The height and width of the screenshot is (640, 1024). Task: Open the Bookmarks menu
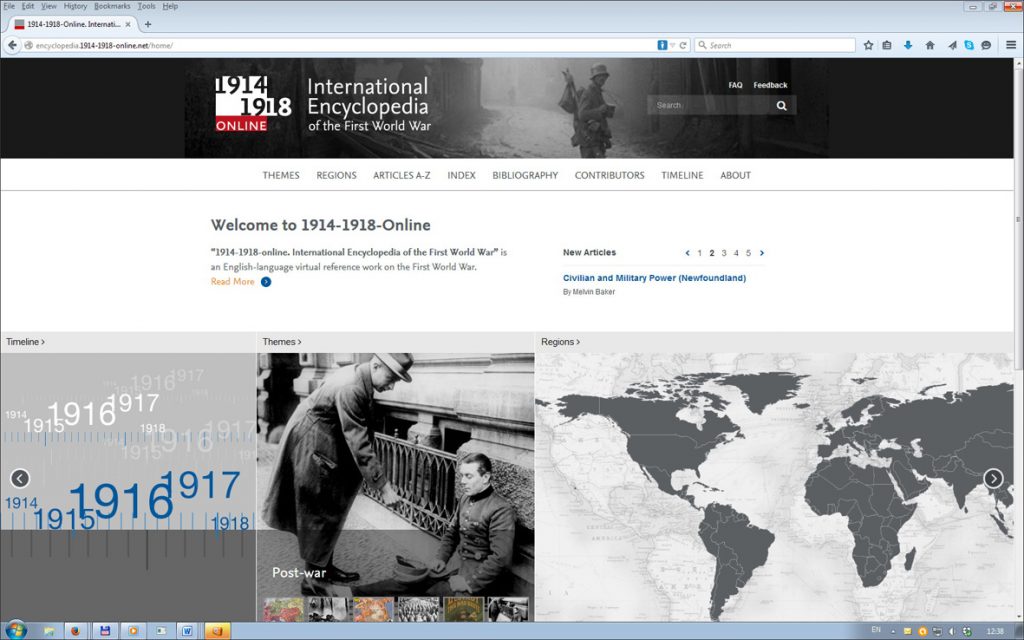point(112,6)
